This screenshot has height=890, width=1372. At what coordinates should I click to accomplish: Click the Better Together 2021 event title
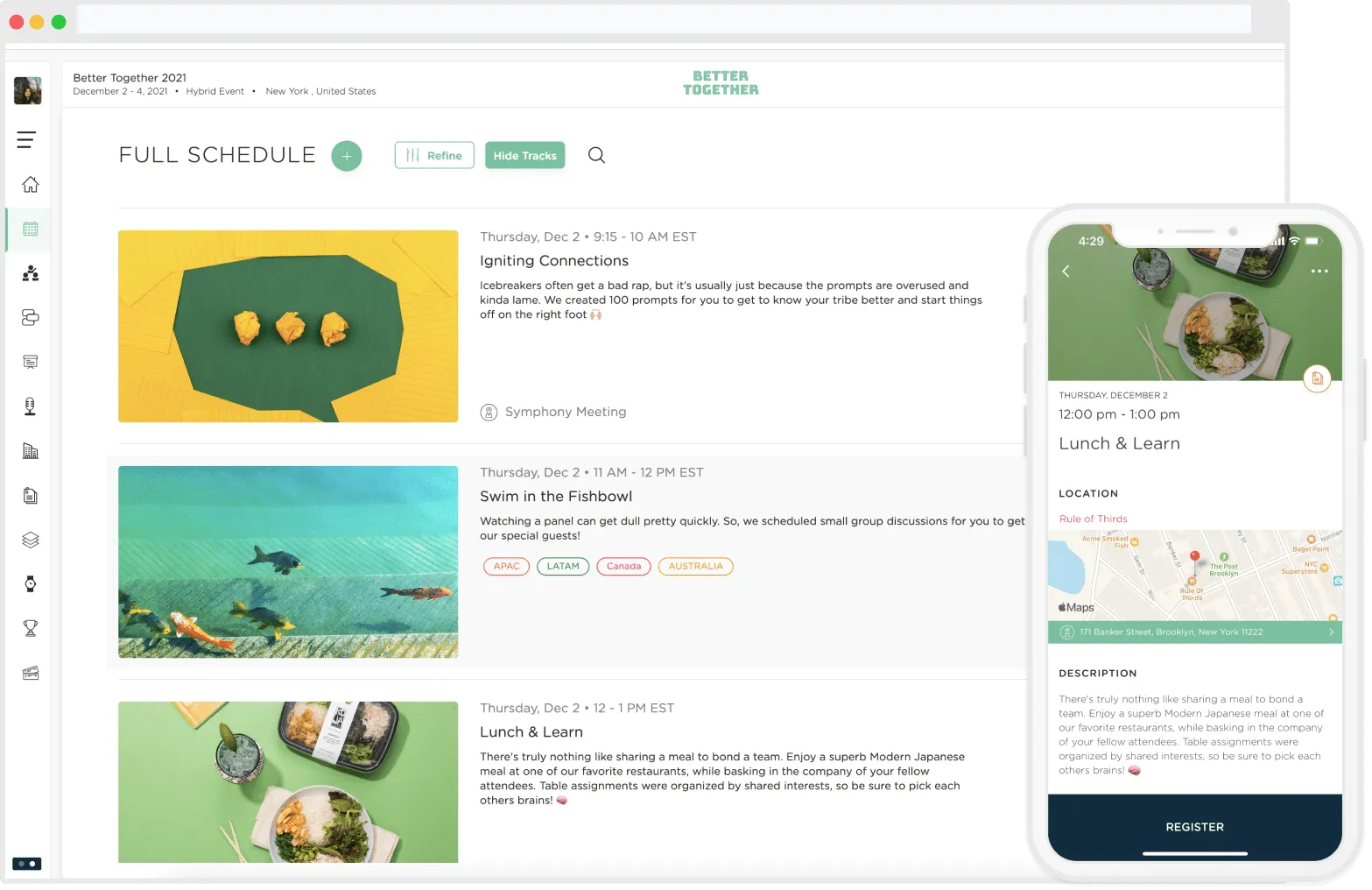pyautogui.click(x=130, y=78)
